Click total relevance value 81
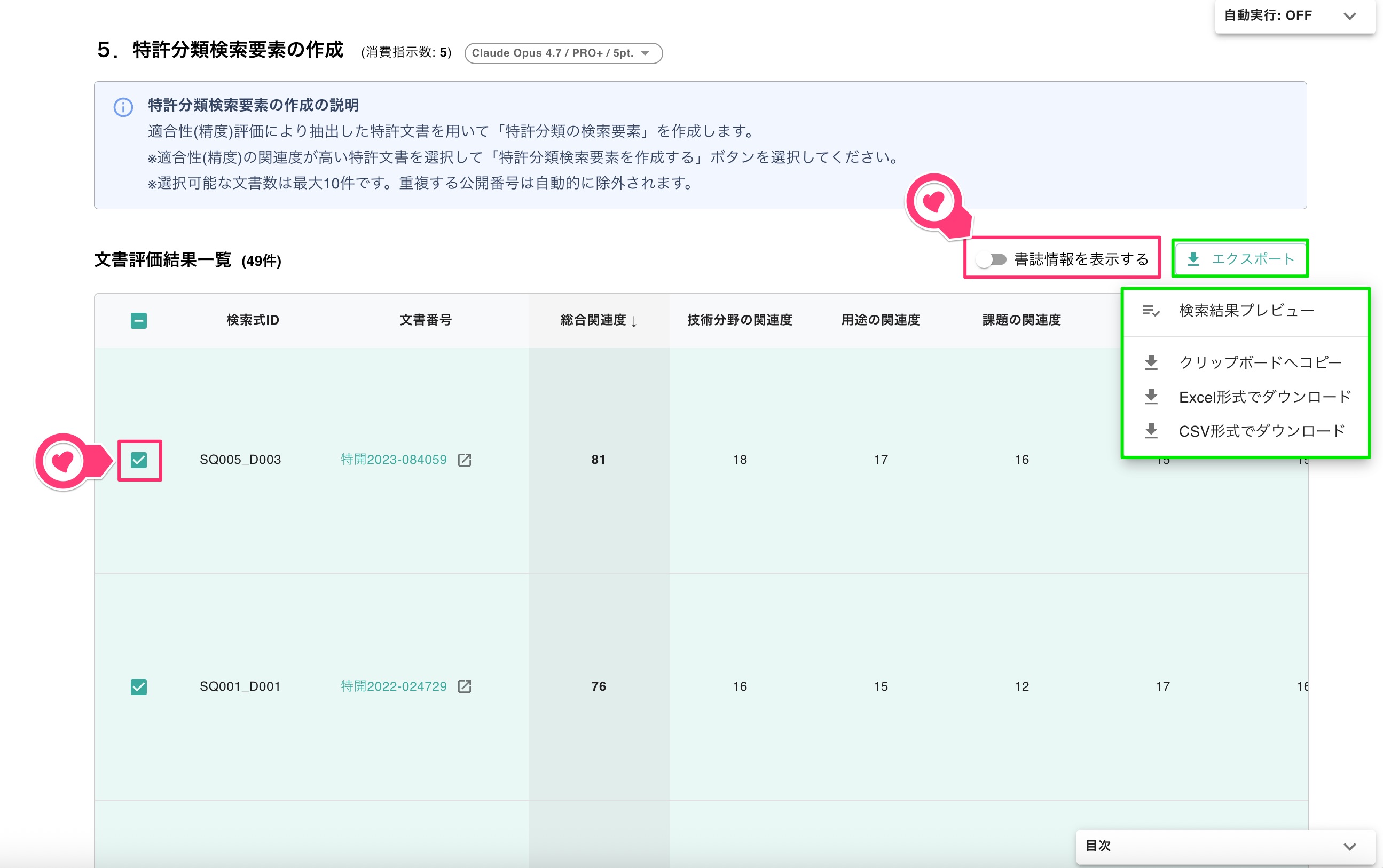Screen dimensions: 1383x868 [598, 460]
